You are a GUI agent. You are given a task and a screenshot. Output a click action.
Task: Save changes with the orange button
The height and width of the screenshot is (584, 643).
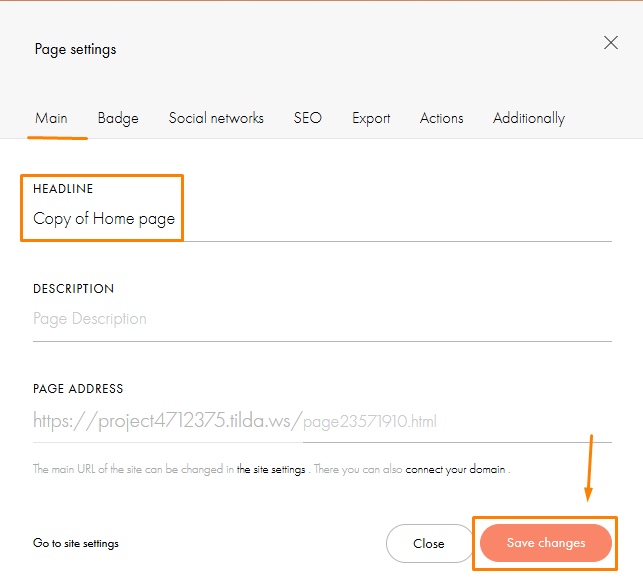(546, 543)
